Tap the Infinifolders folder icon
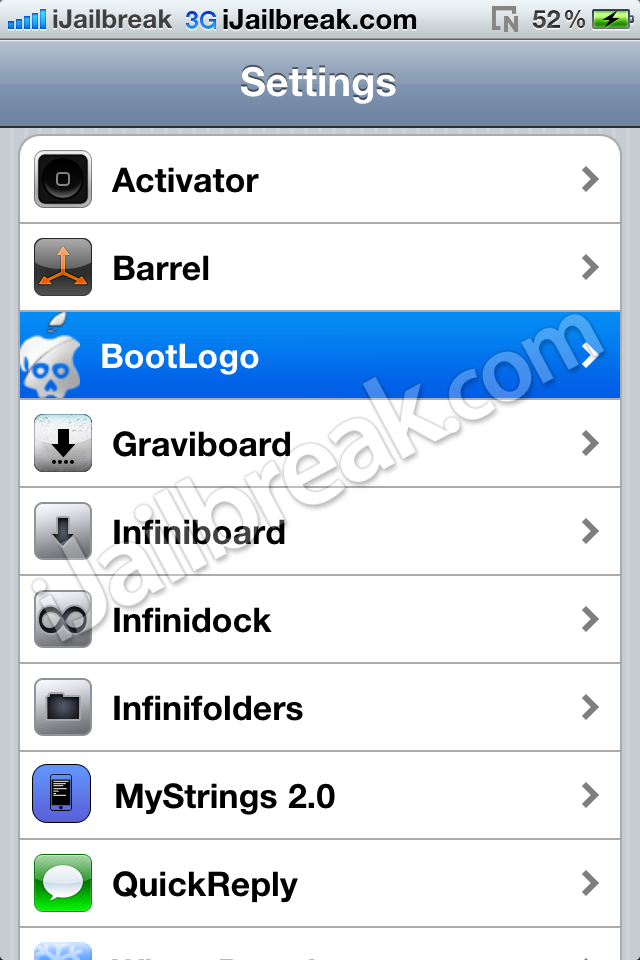The width and height of the screenshot is (640, 960). pos(63,707)
